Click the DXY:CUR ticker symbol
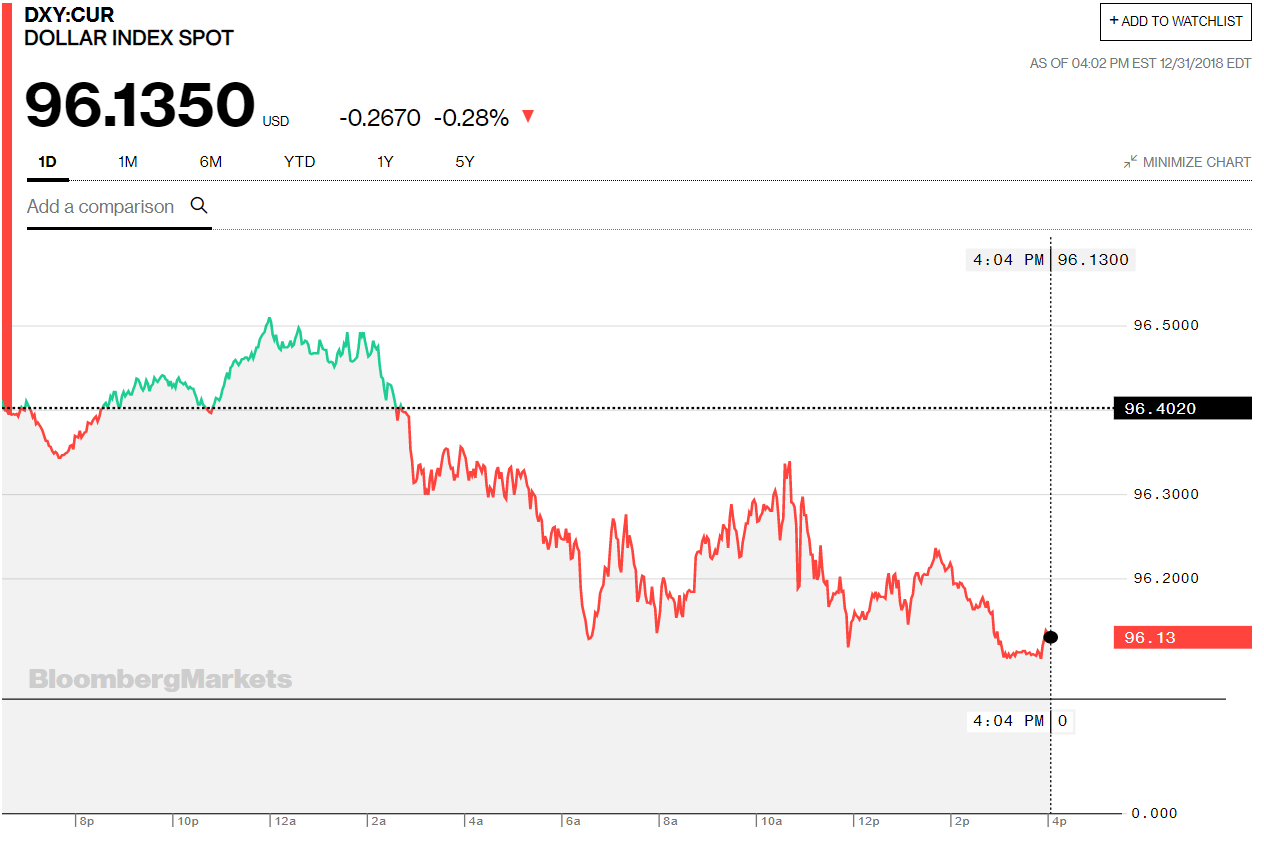 tap(69, 15)
